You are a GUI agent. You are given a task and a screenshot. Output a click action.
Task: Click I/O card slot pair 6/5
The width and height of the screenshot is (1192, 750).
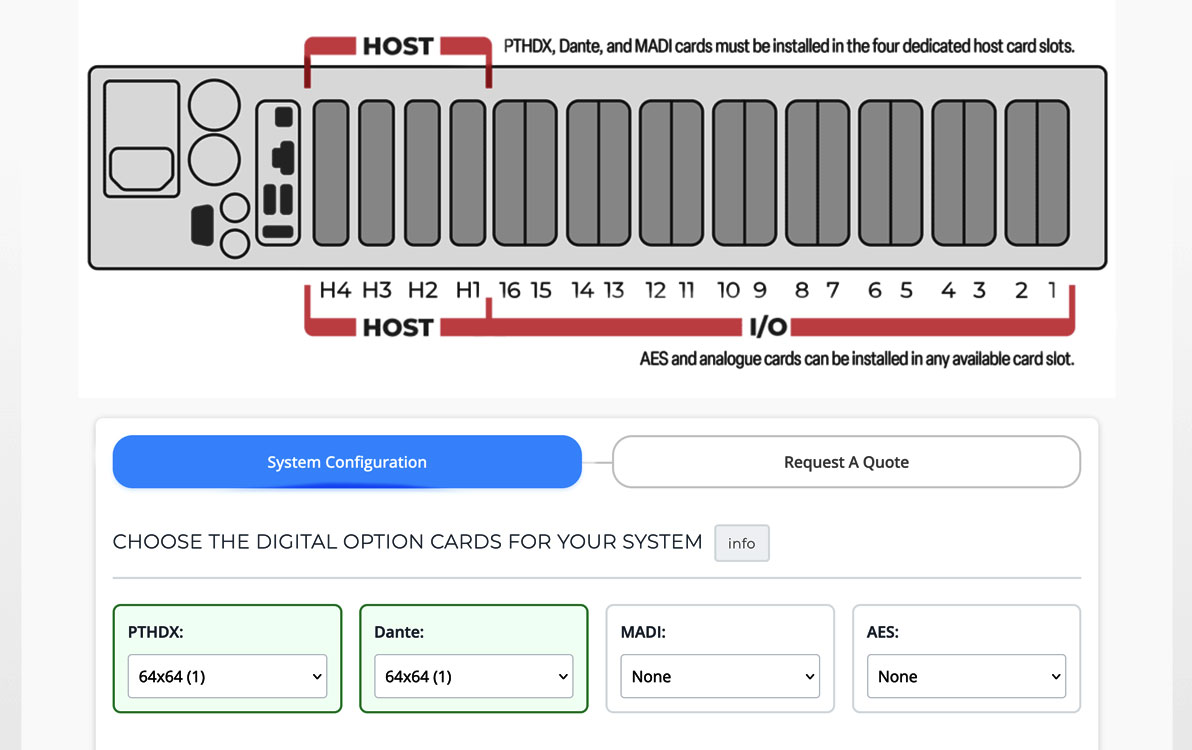pos(890,173)
